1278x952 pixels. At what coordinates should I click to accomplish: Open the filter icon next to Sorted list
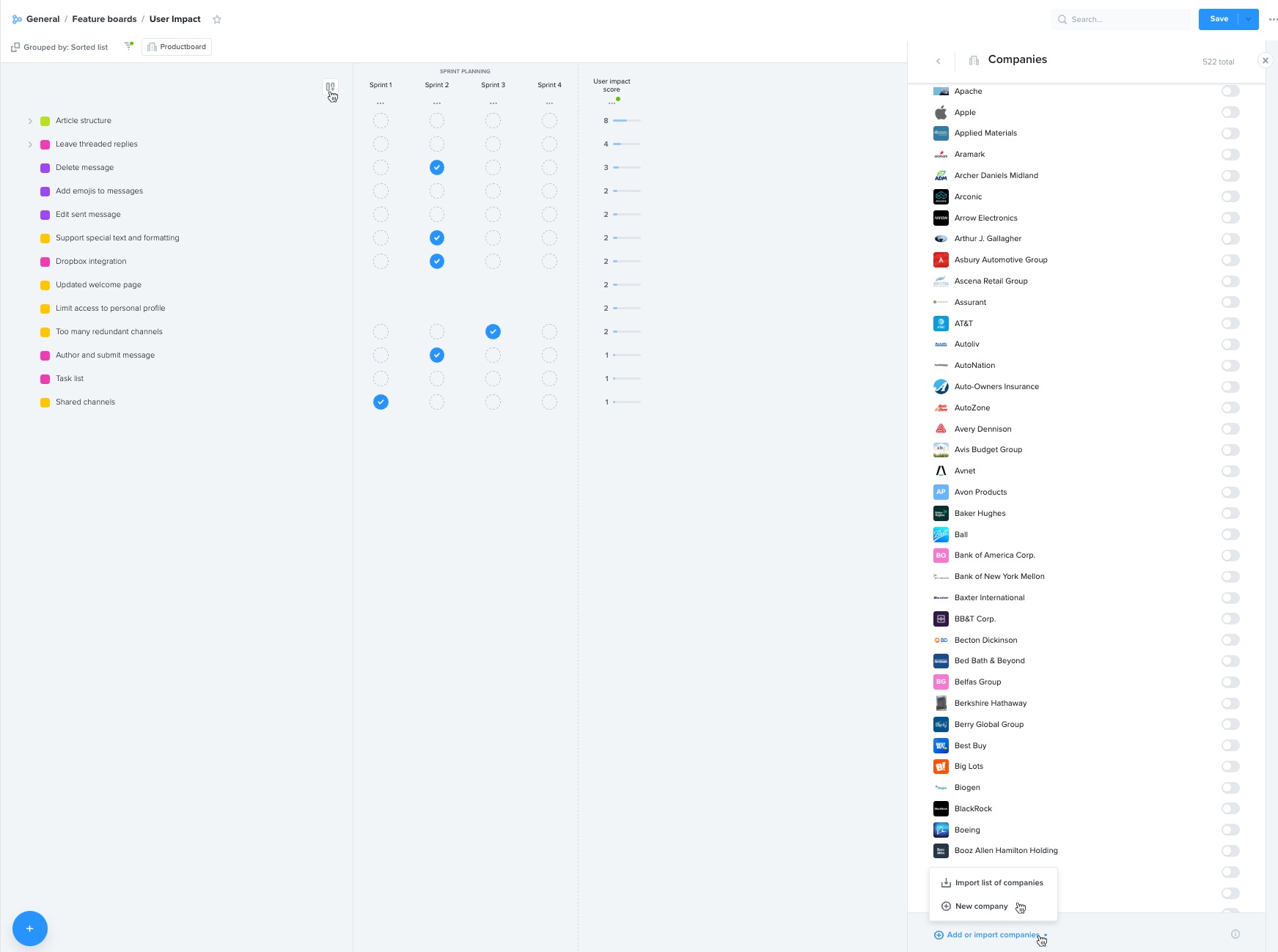click(x=128, y=46)
